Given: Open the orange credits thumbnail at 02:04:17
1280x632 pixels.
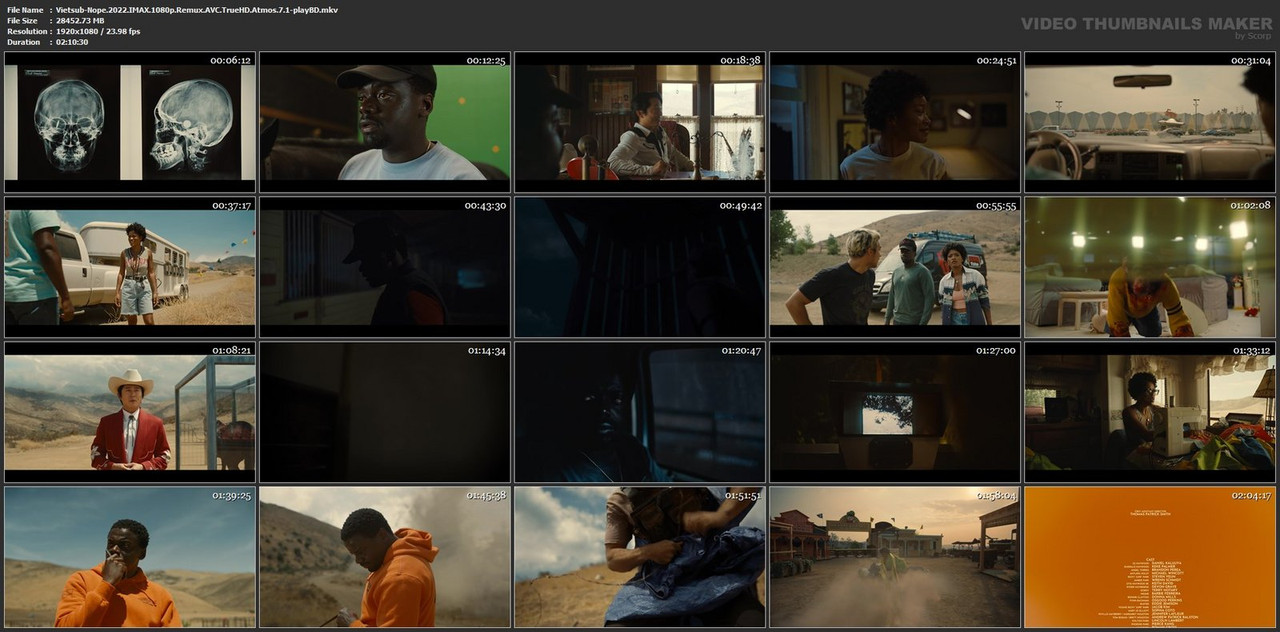Looking at the screenshot, I should click(1150, 557).
